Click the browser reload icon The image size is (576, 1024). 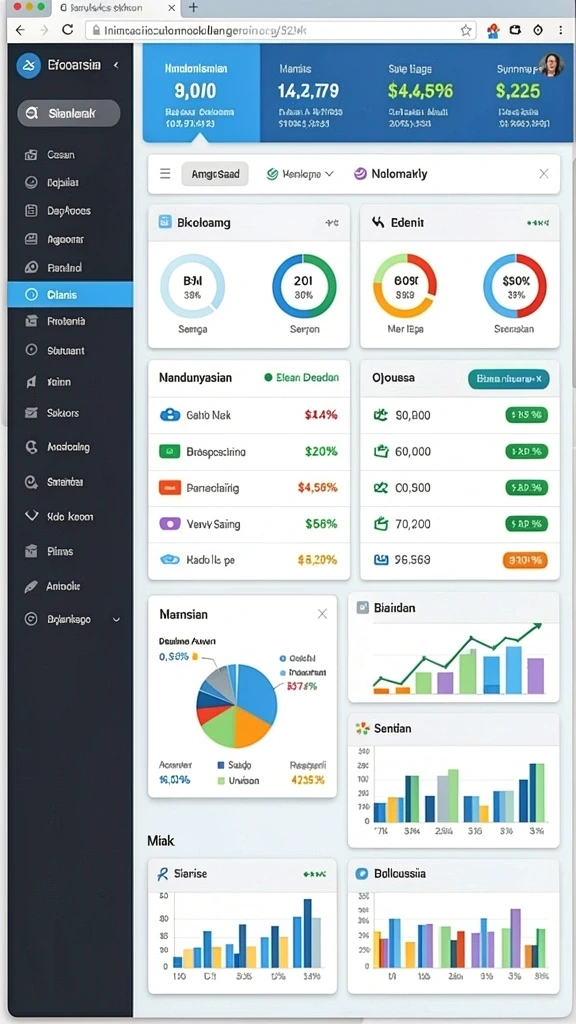click(67, 30)
